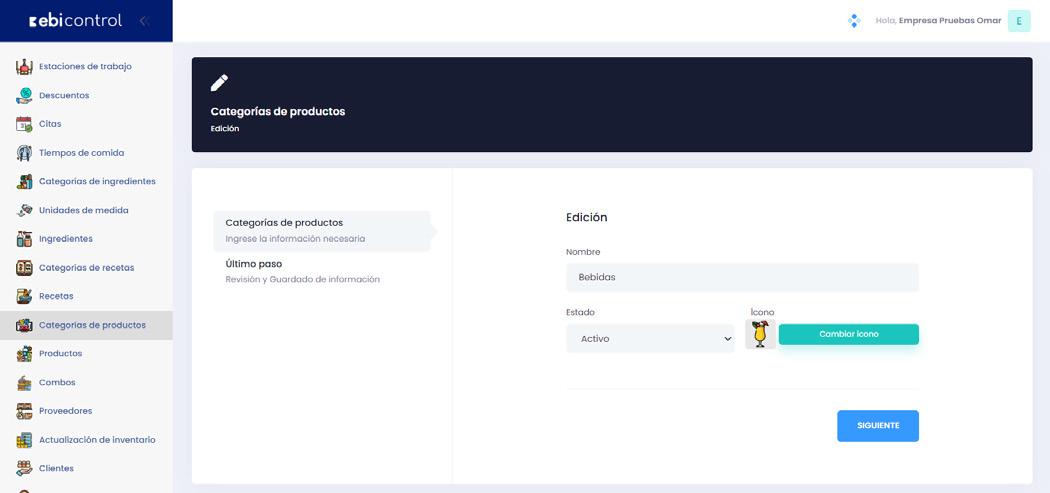Select the Citas calendar icon
This screenshot has height=493, width=1050.
click(x=24, y=124)
